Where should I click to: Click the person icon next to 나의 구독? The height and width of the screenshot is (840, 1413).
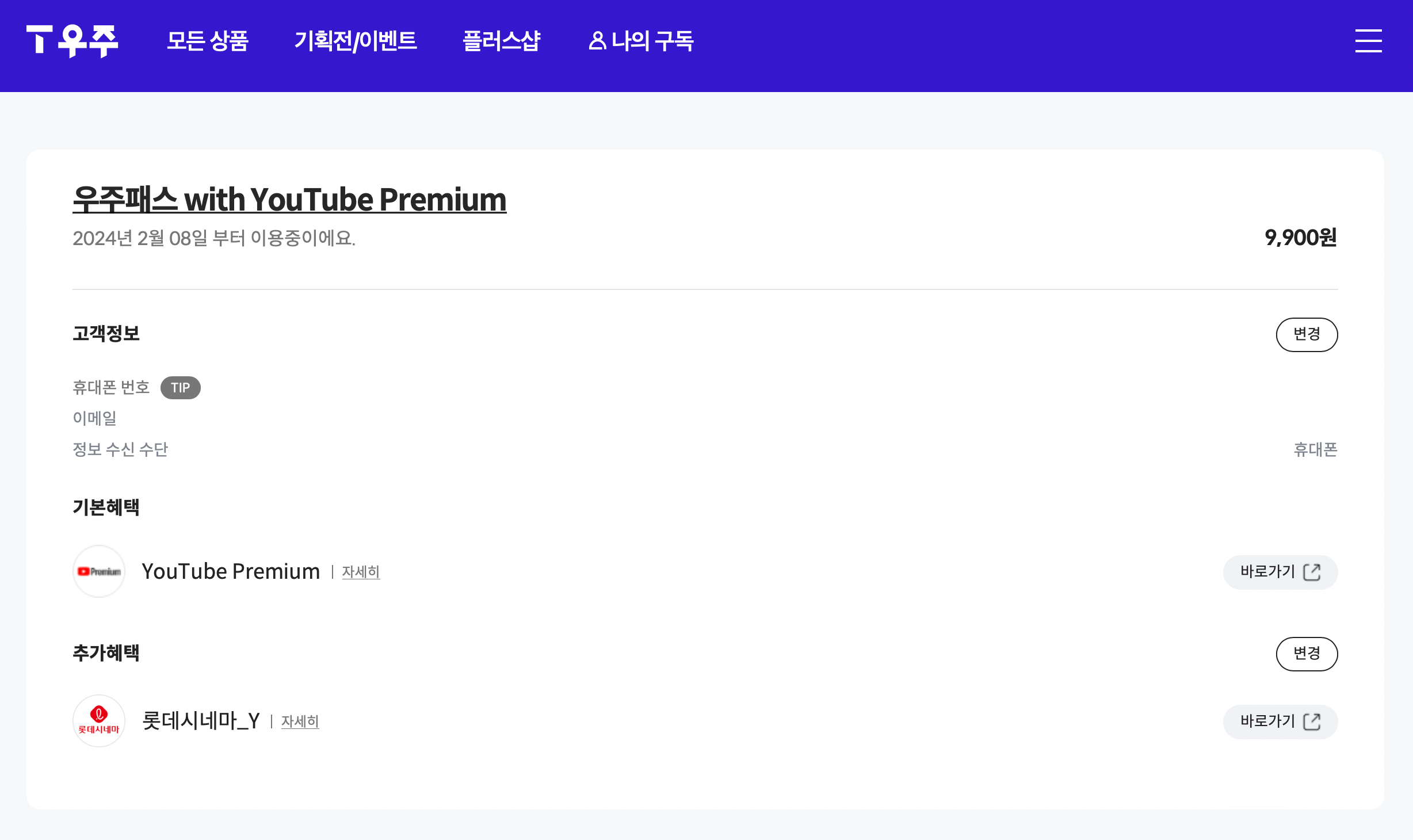(x=597, y=41)
